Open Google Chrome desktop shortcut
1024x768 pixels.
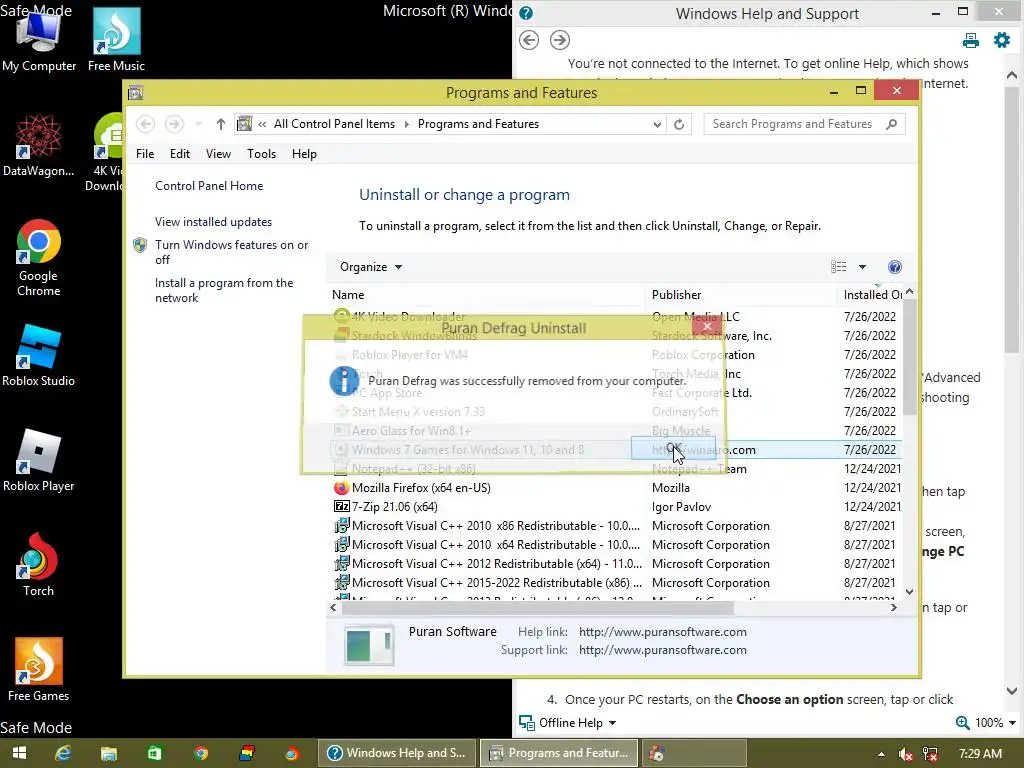(x=39, y=259)
